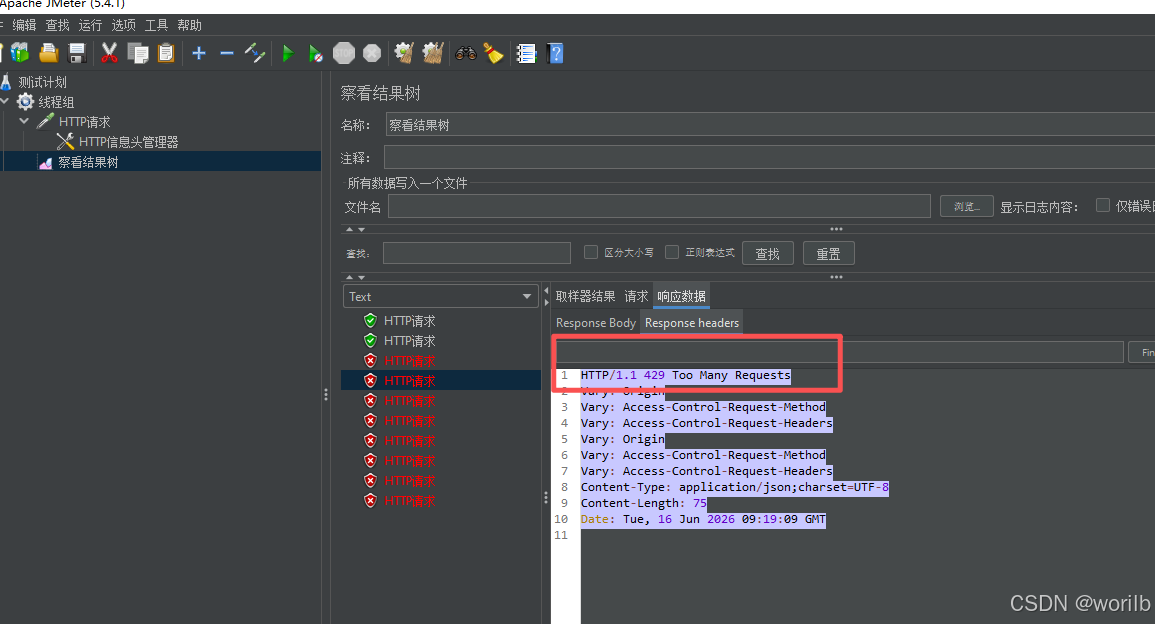Screen dimensions: 1155x624
Task: Click the Help question mark icon
Action: point(555,53)
